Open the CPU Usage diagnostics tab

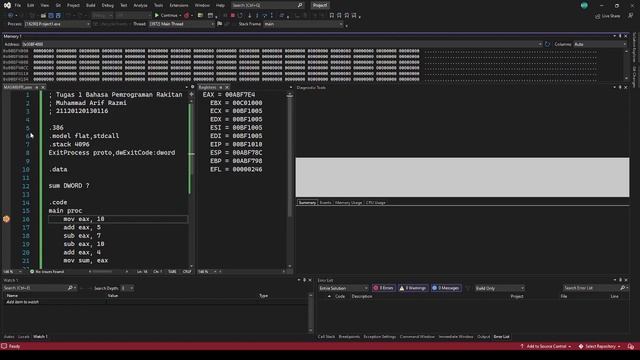(376, 202)
